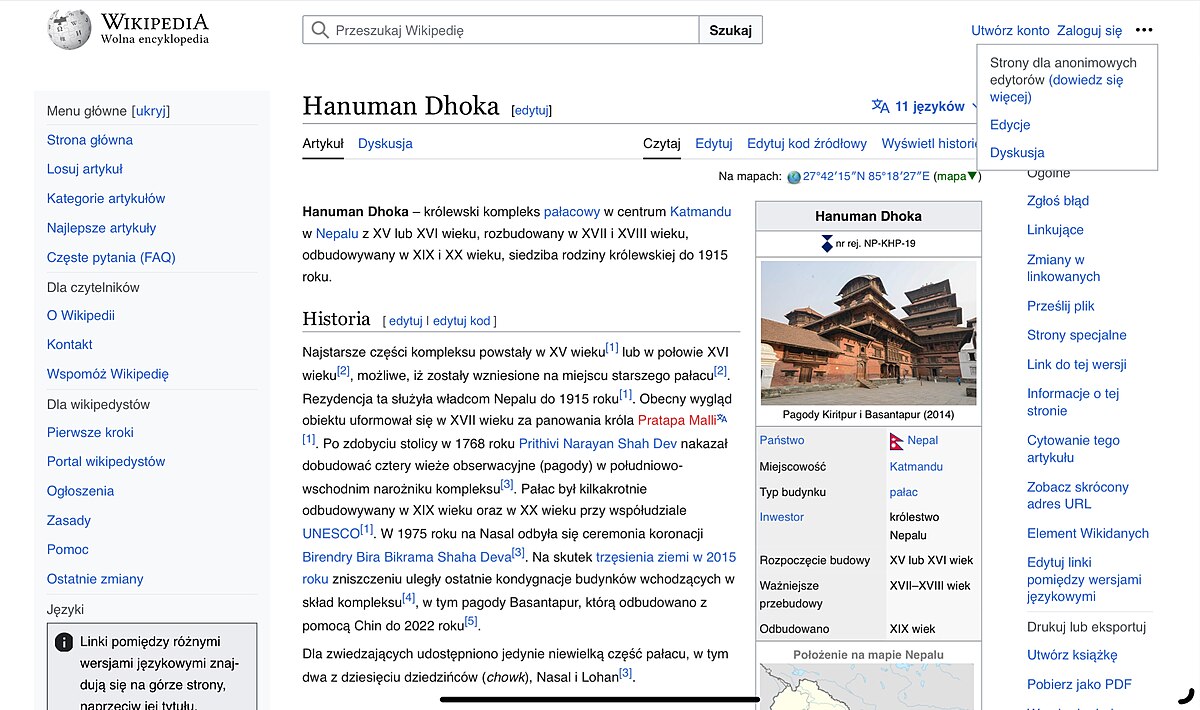This screenshot has width=1200, height=710.
Task: Open the red Pratapa Malli link
Action: (x=677, y=420)
